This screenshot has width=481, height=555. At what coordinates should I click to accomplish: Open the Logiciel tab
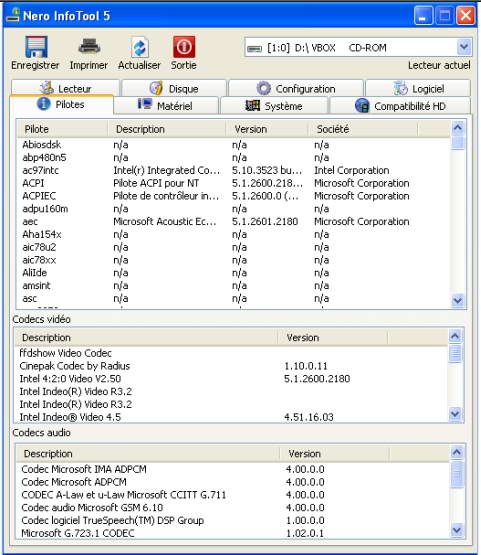pyautogui.click(x=418, y=88)
